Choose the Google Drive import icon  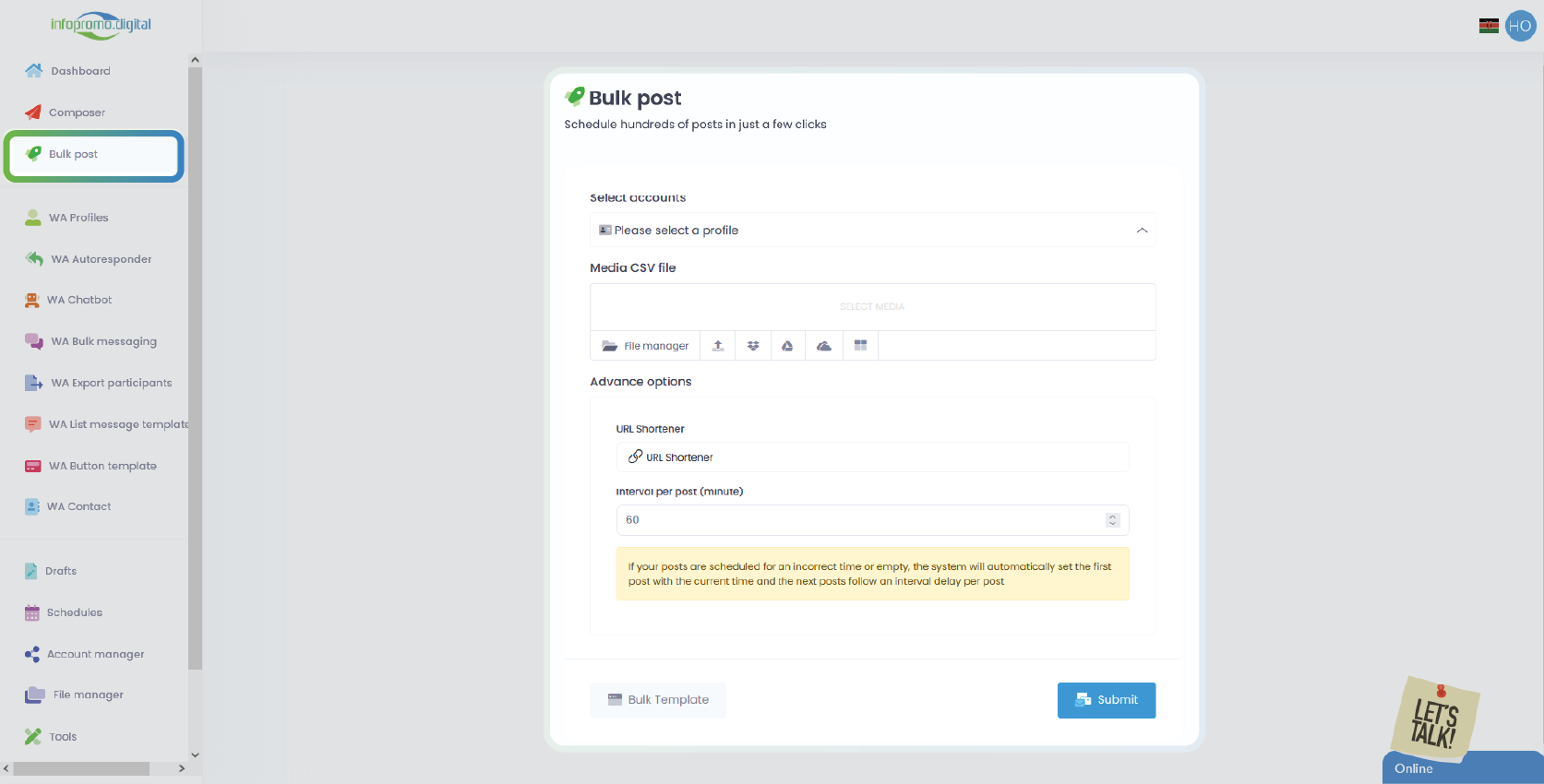[787, 346]
